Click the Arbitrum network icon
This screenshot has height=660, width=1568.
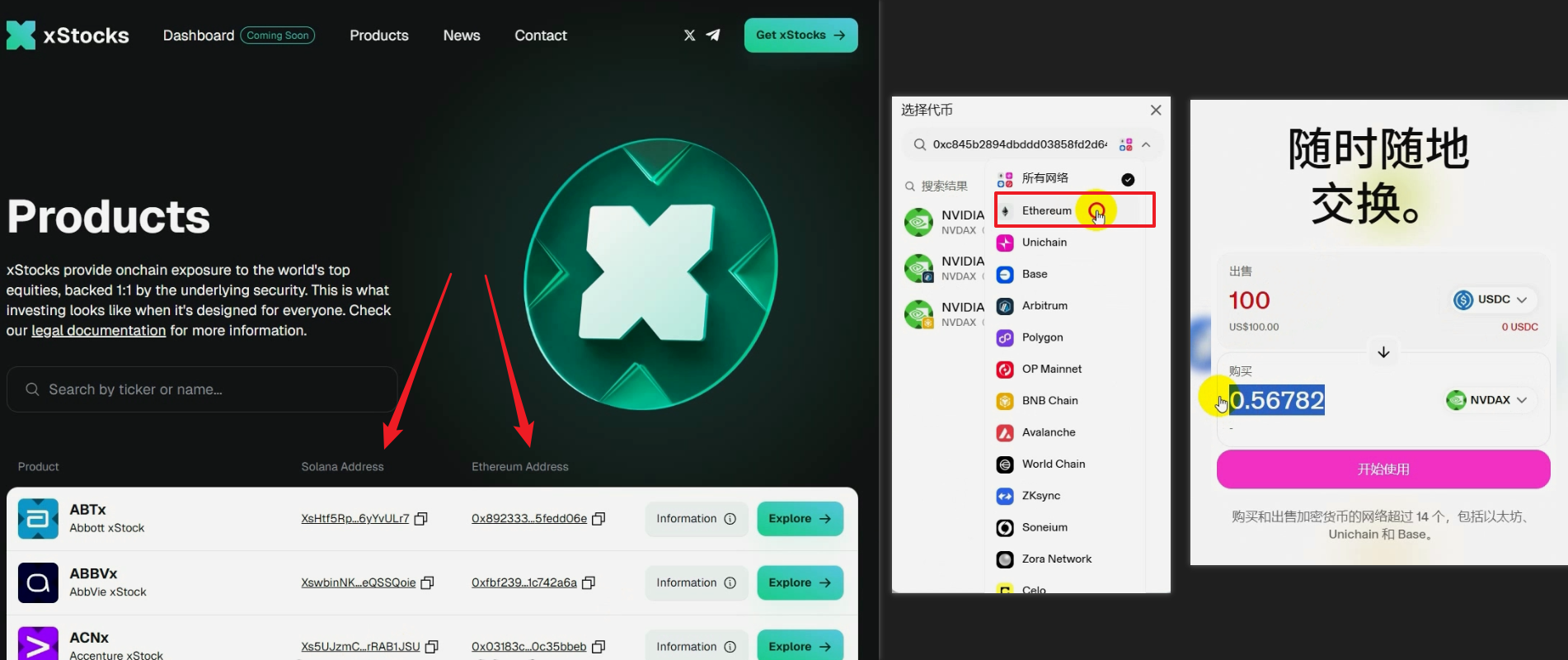1005,306
